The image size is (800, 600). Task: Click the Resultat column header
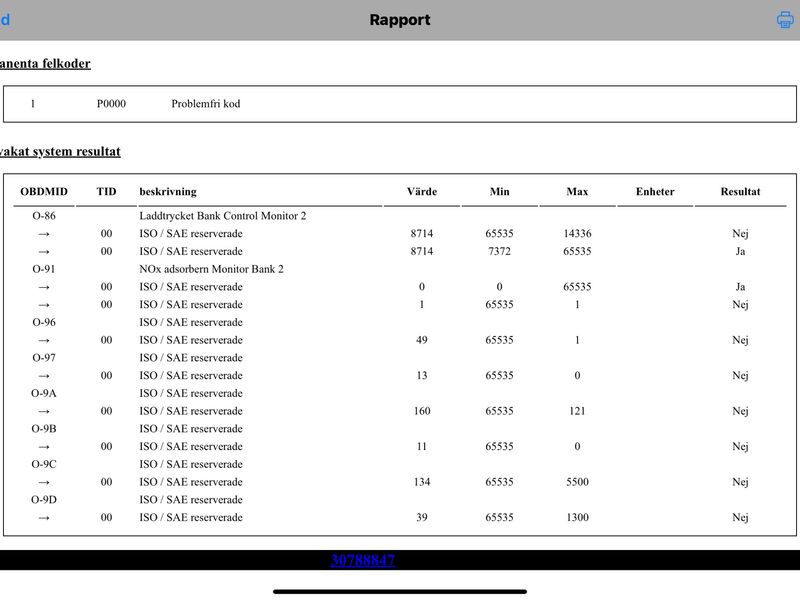[x=740, y=192]
